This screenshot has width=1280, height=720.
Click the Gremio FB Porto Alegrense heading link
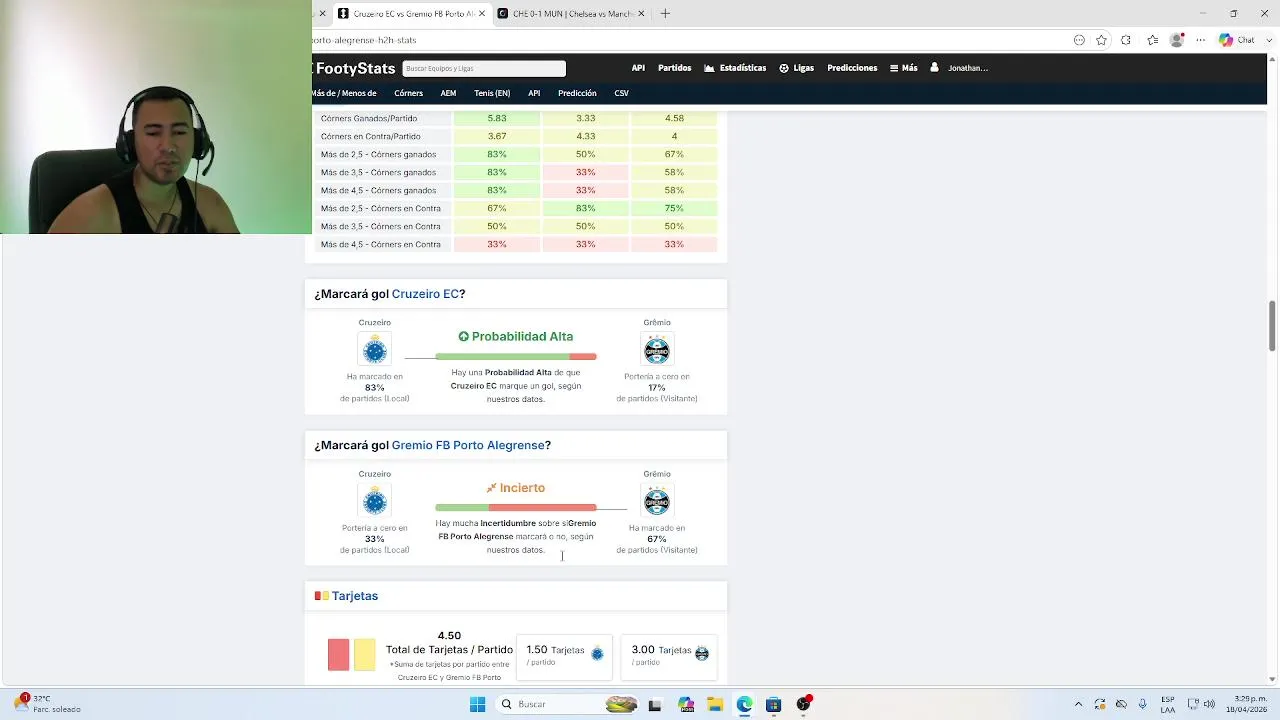[468, 445]
